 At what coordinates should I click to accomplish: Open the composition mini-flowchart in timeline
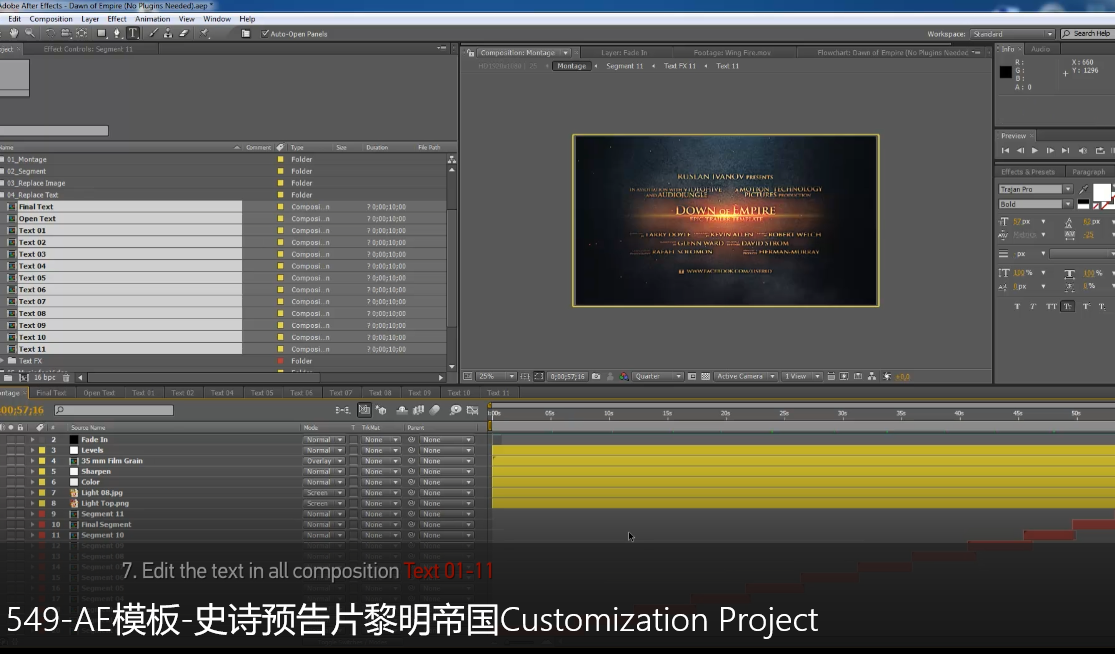coord(343,410)
